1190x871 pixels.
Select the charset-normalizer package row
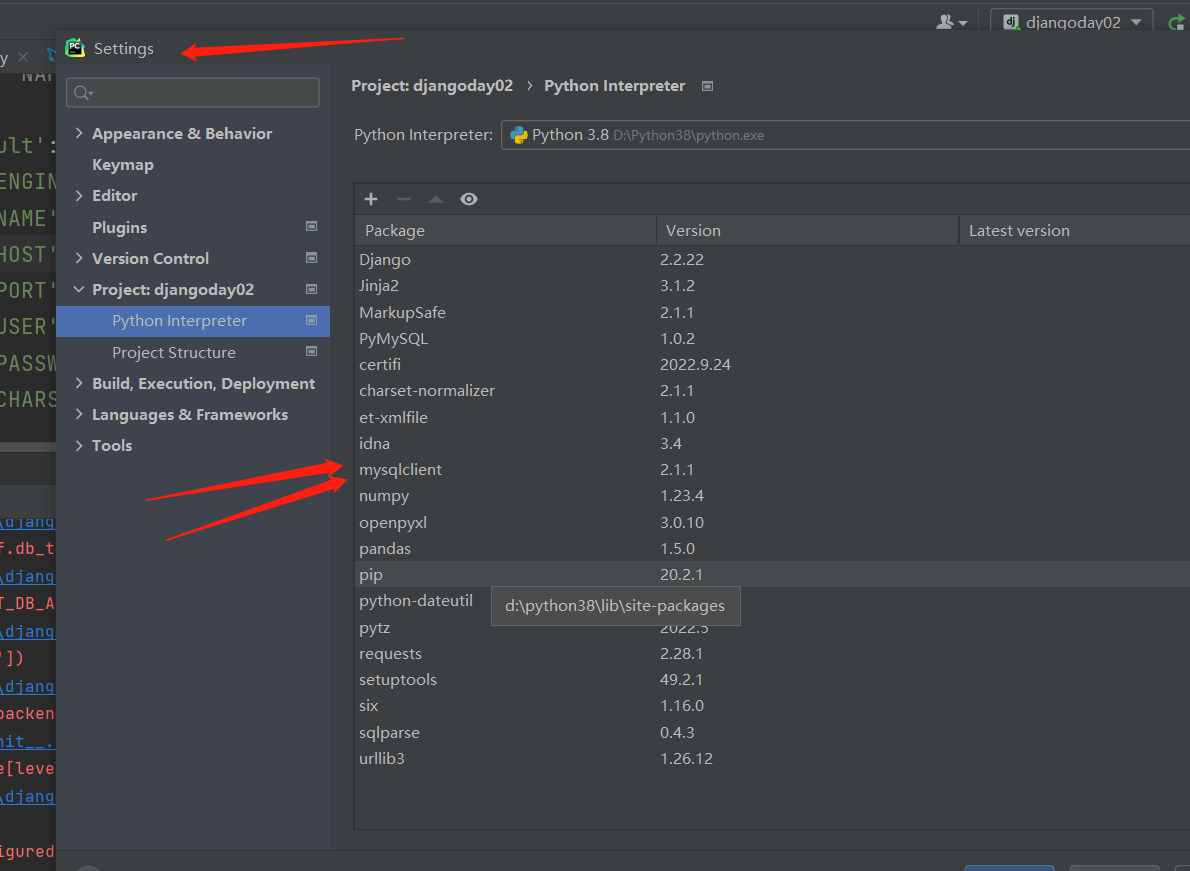point(773,391)
